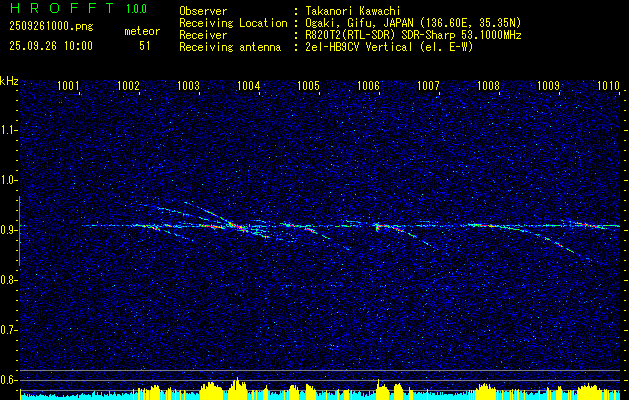This screenshot has height=400, width=629.
Task: Click the 1007 time axis label
Action: click(428, 85)
